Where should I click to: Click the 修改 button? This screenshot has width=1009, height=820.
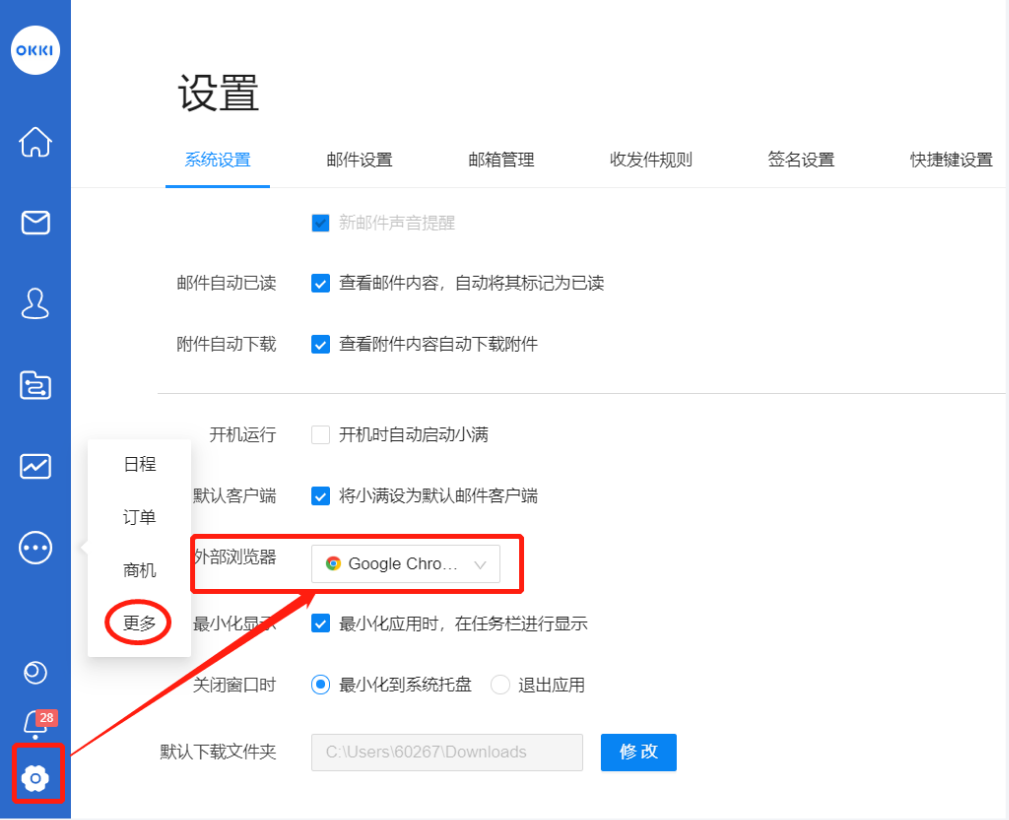pos(638,752)
